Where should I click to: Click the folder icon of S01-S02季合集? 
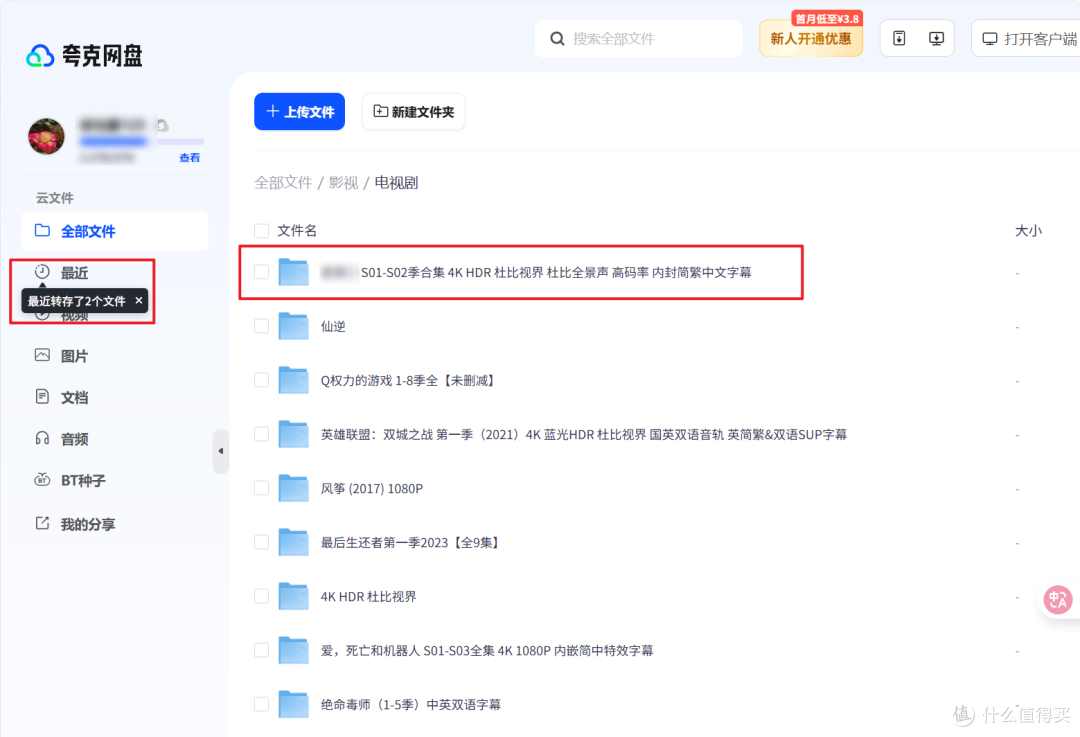point(293,271)
